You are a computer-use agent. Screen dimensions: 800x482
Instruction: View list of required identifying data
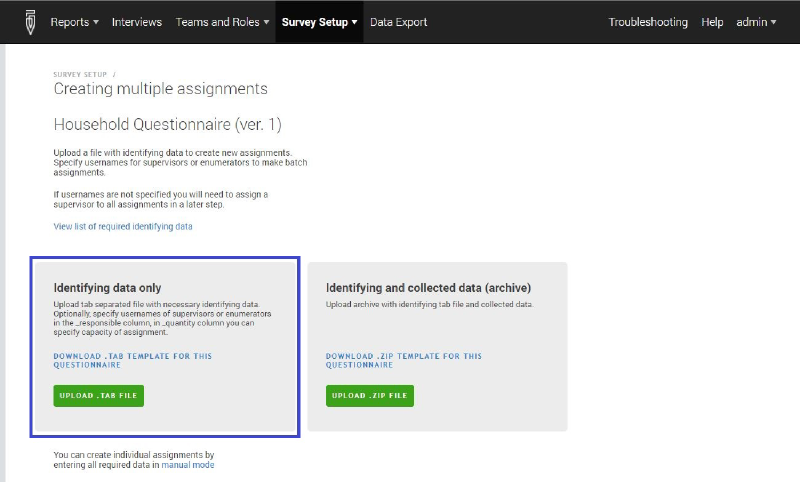pos(123,227)
